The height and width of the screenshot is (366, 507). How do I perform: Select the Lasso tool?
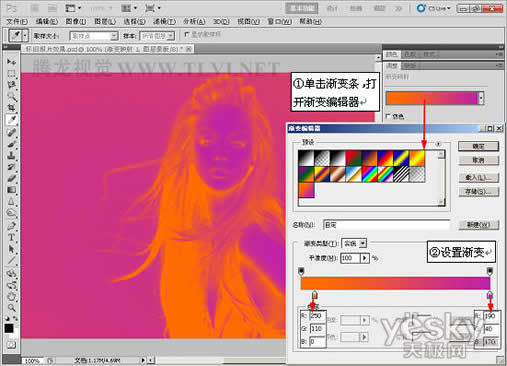coord(11,85)
